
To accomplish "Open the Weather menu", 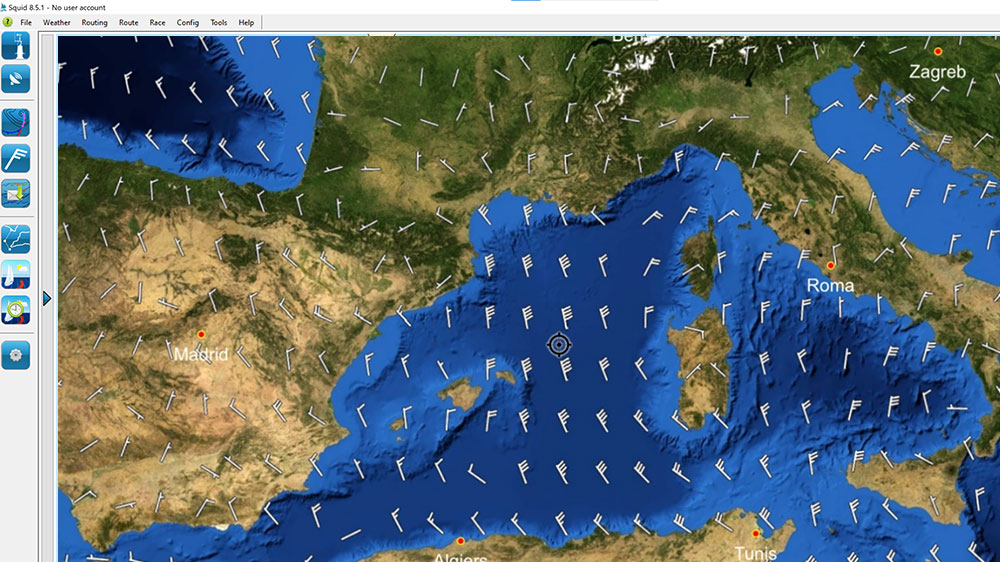I will pos(57,22).
